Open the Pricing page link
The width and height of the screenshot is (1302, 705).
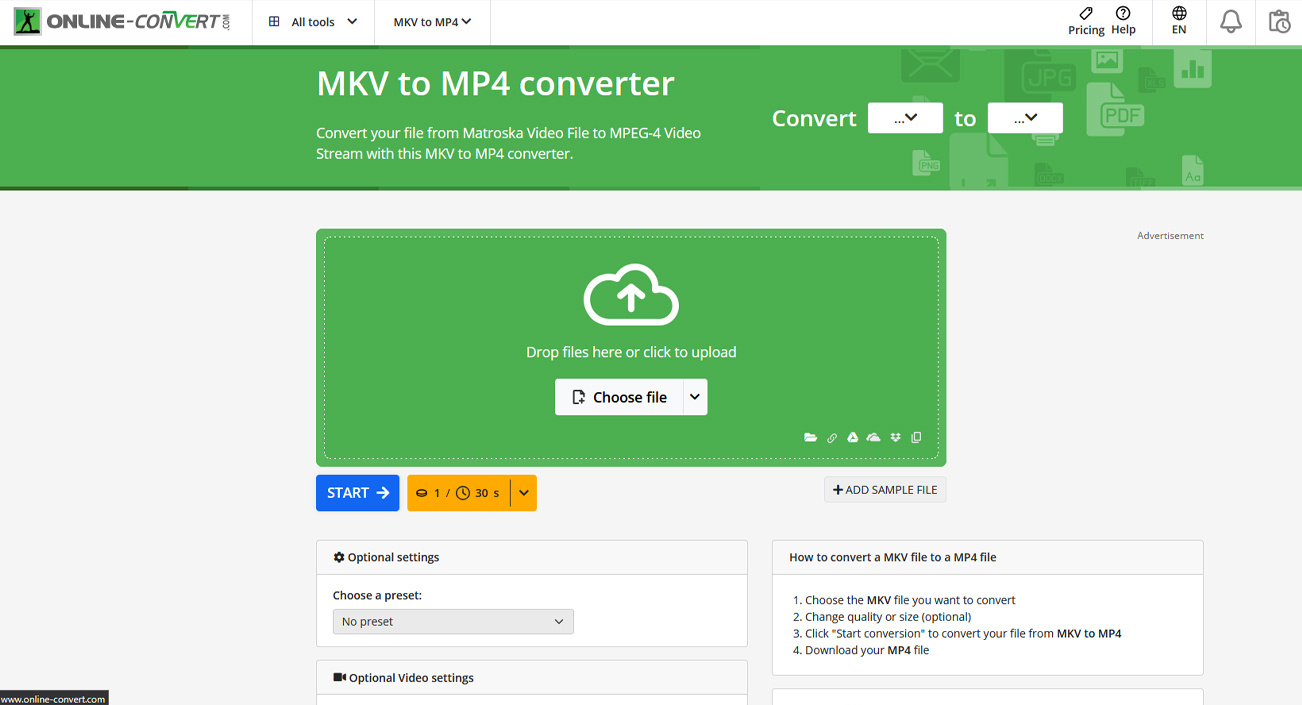[1086, 21]
